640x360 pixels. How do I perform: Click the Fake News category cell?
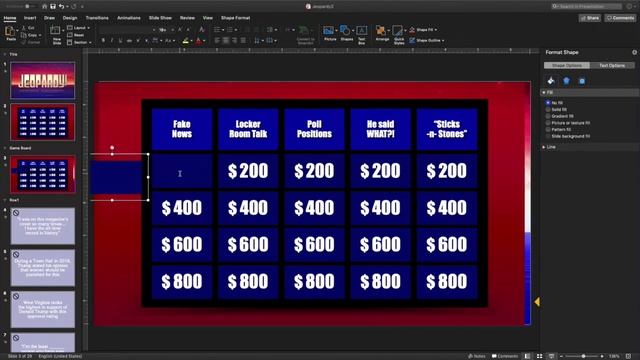tap(182, 129)
